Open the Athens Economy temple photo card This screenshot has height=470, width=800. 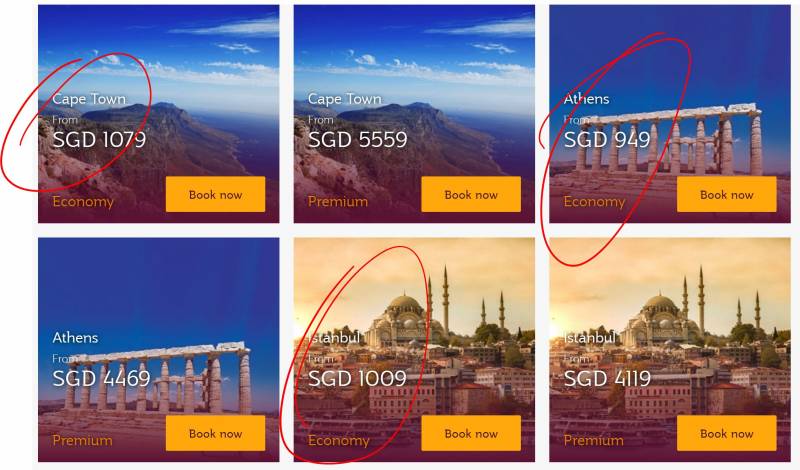[669, 114]
